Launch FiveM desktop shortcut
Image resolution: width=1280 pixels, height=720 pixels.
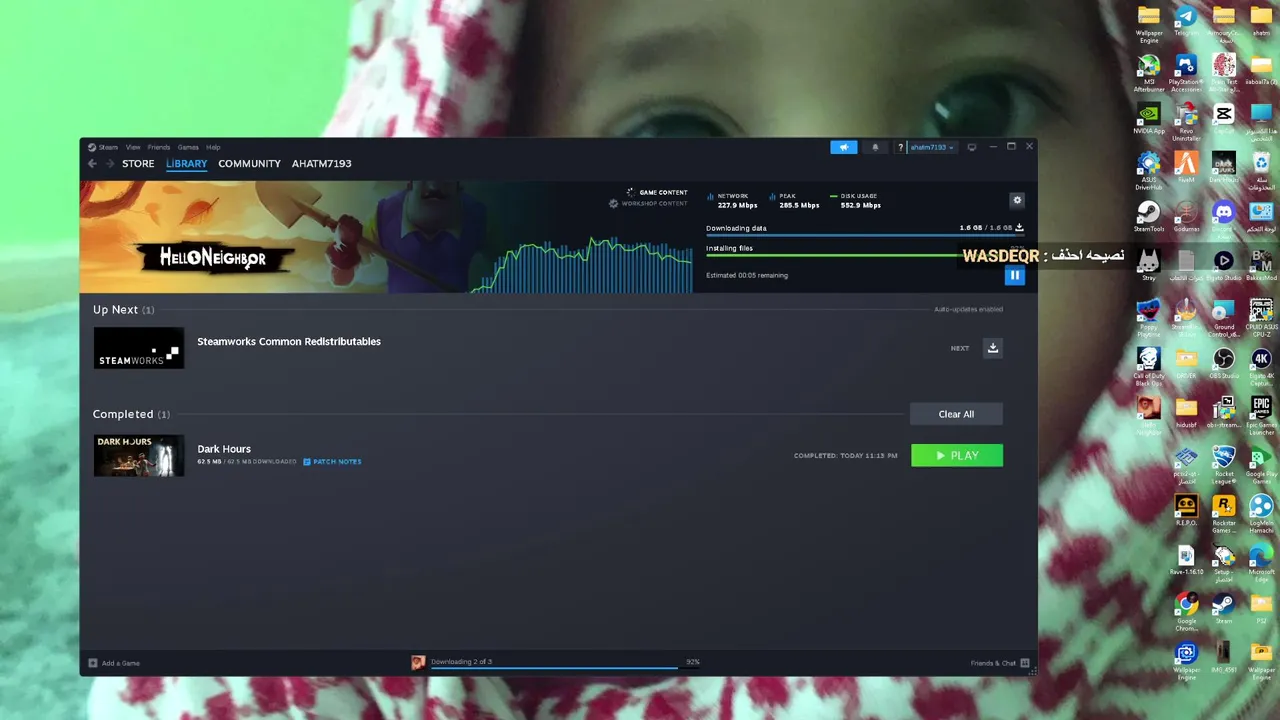pyautogui.click(x=1186, y=168)
